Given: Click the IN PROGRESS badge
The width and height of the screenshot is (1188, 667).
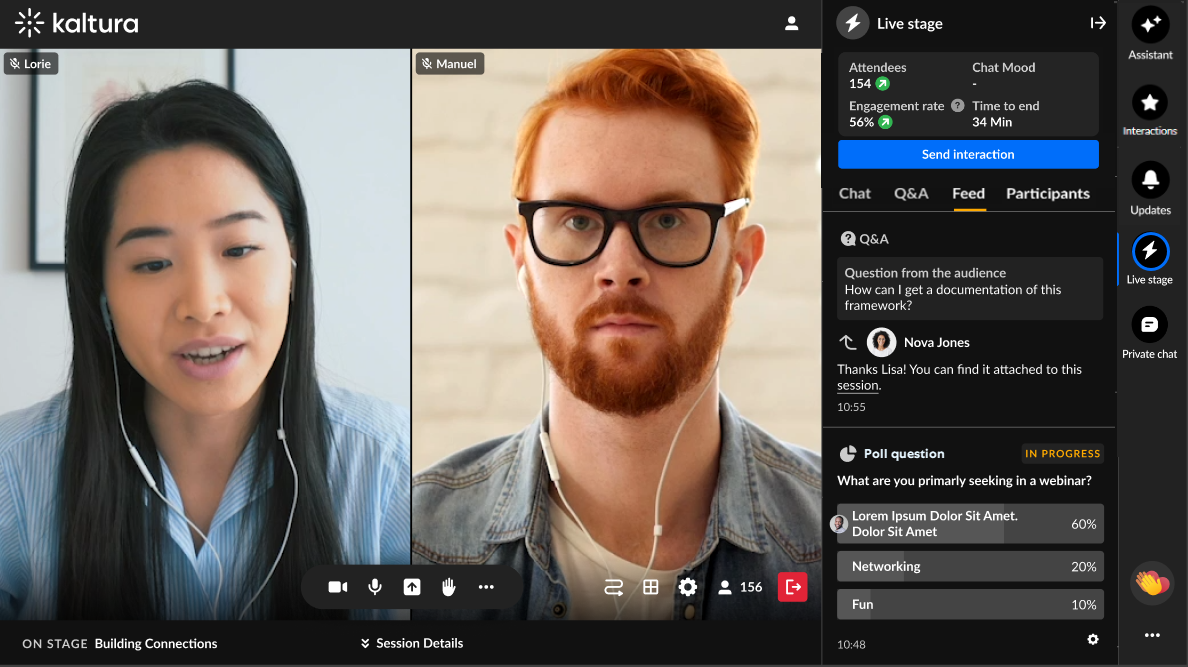Looking at the screenshot, I should (1062, 454).
